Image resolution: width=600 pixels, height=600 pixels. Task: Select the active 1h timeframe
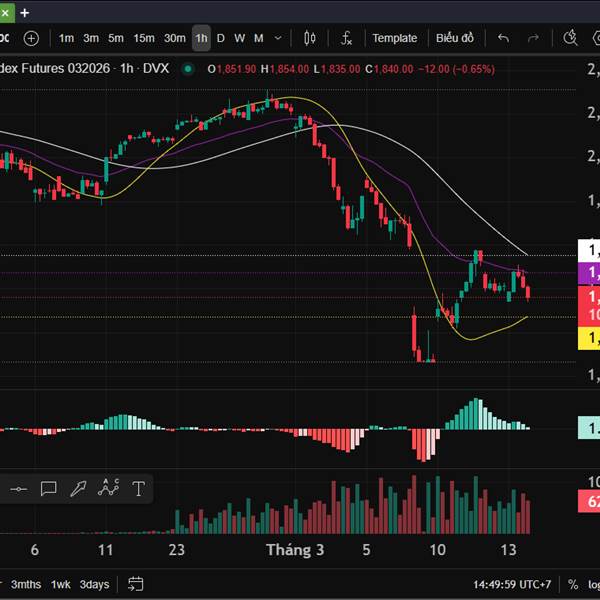click(201, 38)
